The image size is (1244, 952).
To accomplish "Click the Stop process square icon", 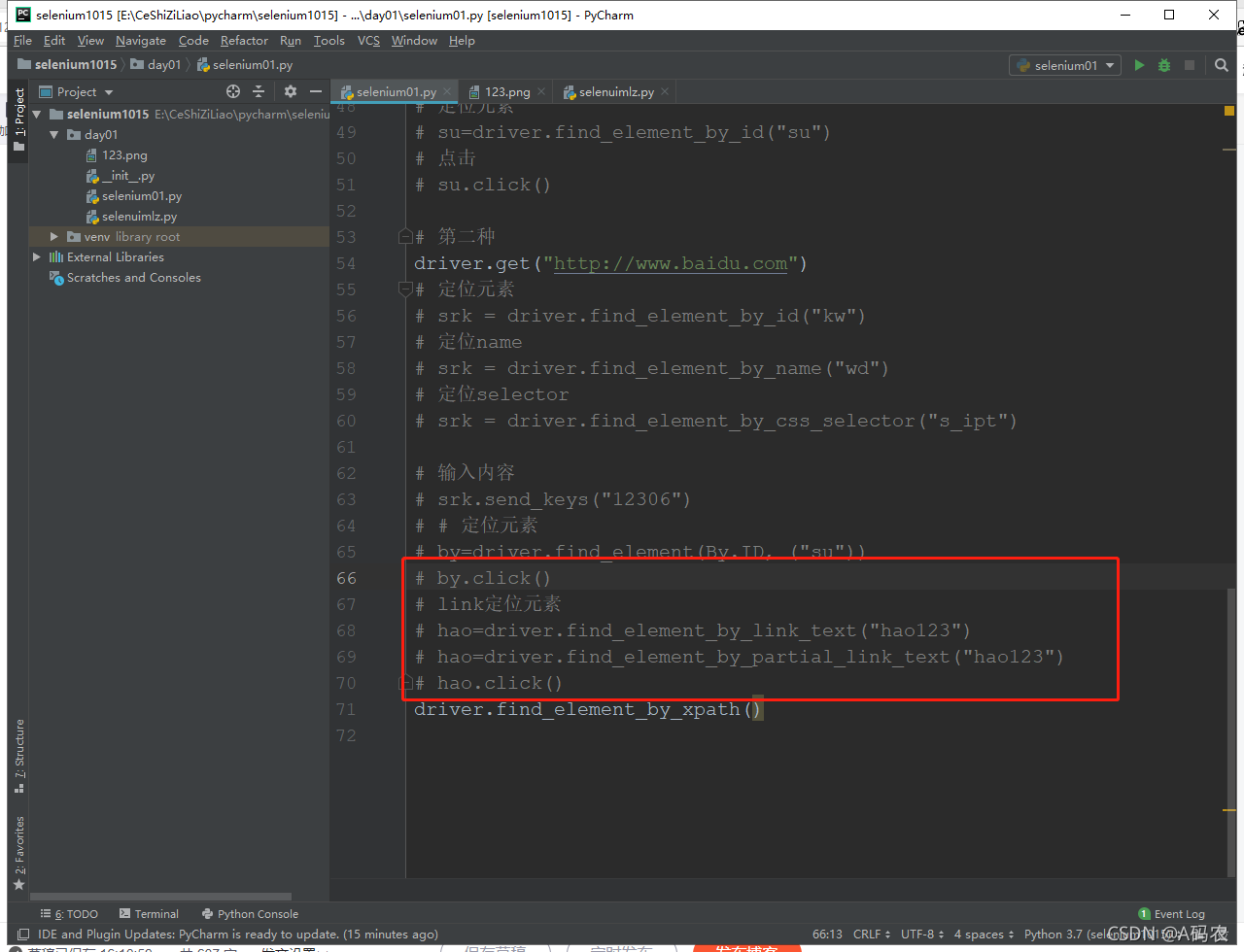I will pos(1189,65).
